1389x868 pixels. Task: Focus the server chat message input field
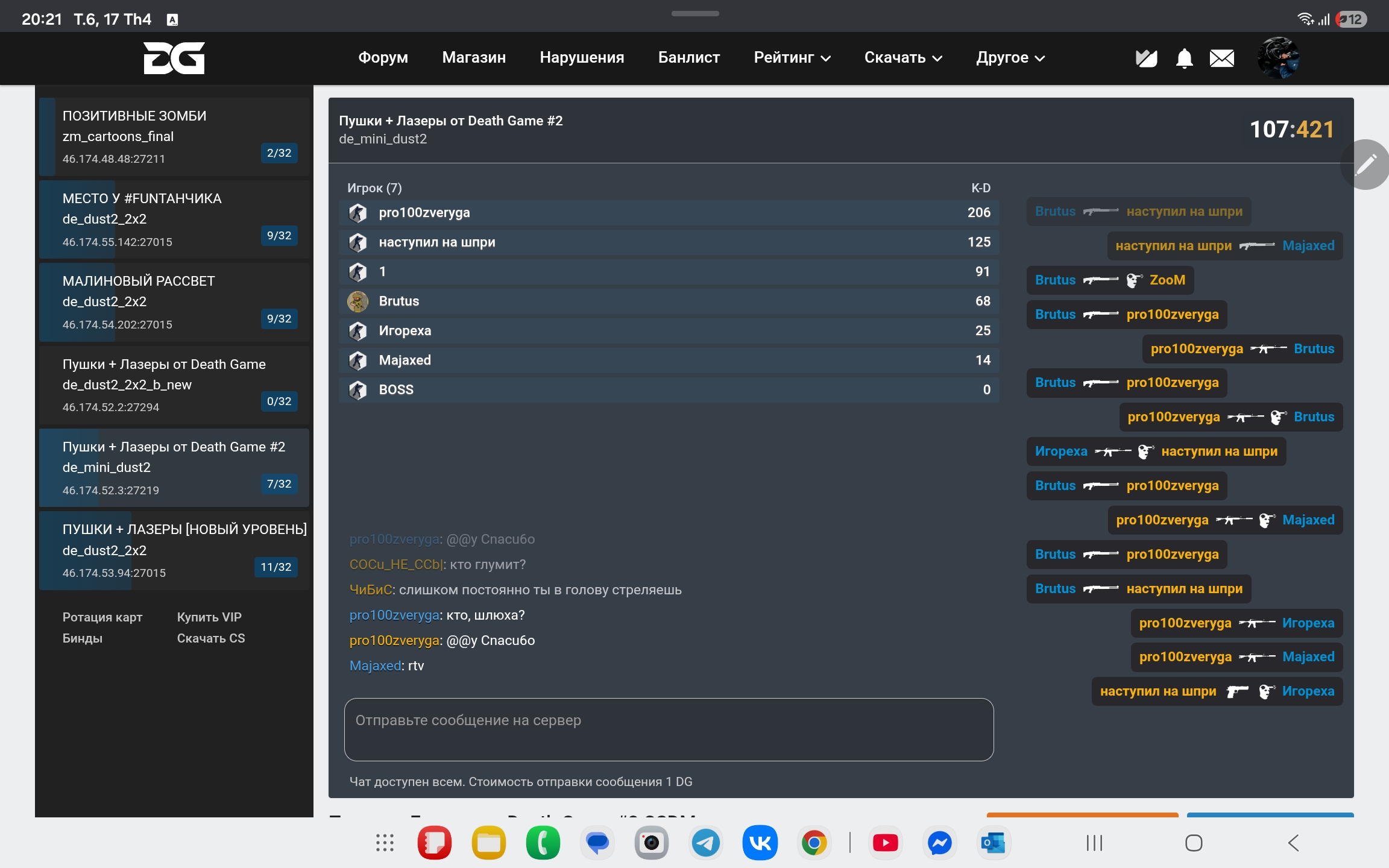tap(668, 729)
